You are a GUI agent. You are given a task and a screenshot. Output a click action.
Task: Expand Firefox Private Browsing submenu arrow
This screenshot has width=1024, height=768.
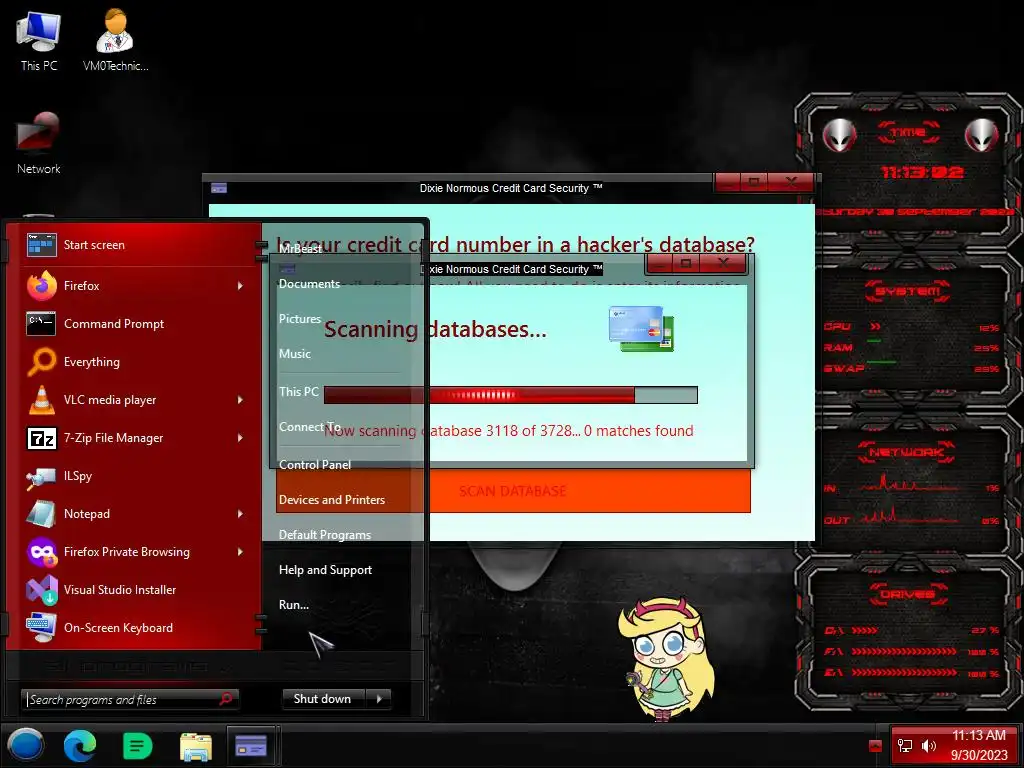pyautogui.click(x=240, y=552)
